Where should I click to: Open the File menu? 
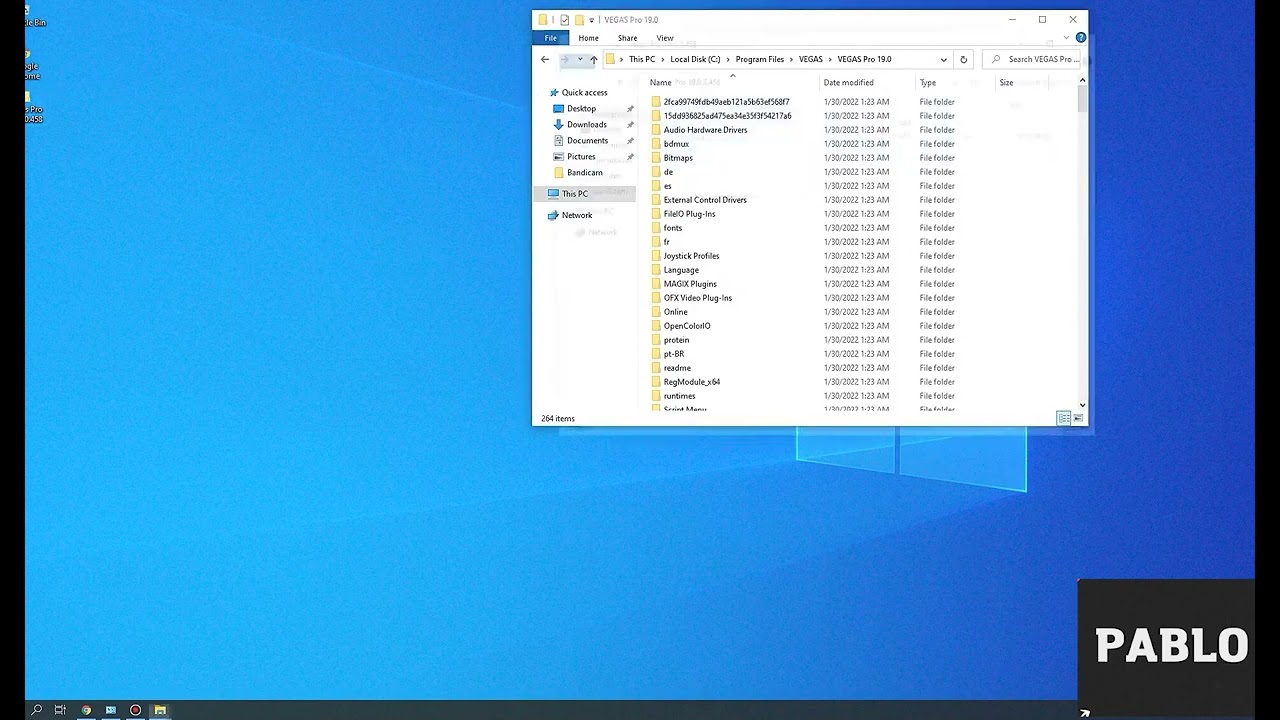550,38
